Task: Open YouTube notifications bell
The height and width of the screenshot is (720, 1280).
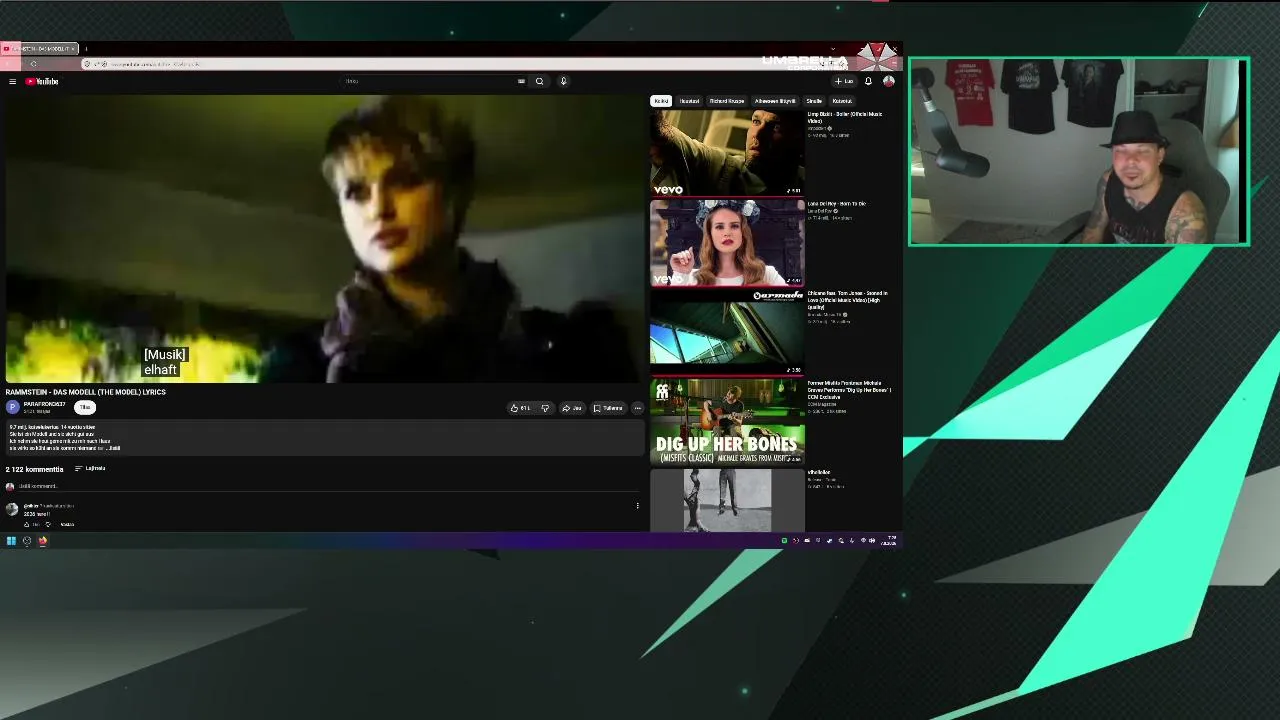Action: coord(868,81)
